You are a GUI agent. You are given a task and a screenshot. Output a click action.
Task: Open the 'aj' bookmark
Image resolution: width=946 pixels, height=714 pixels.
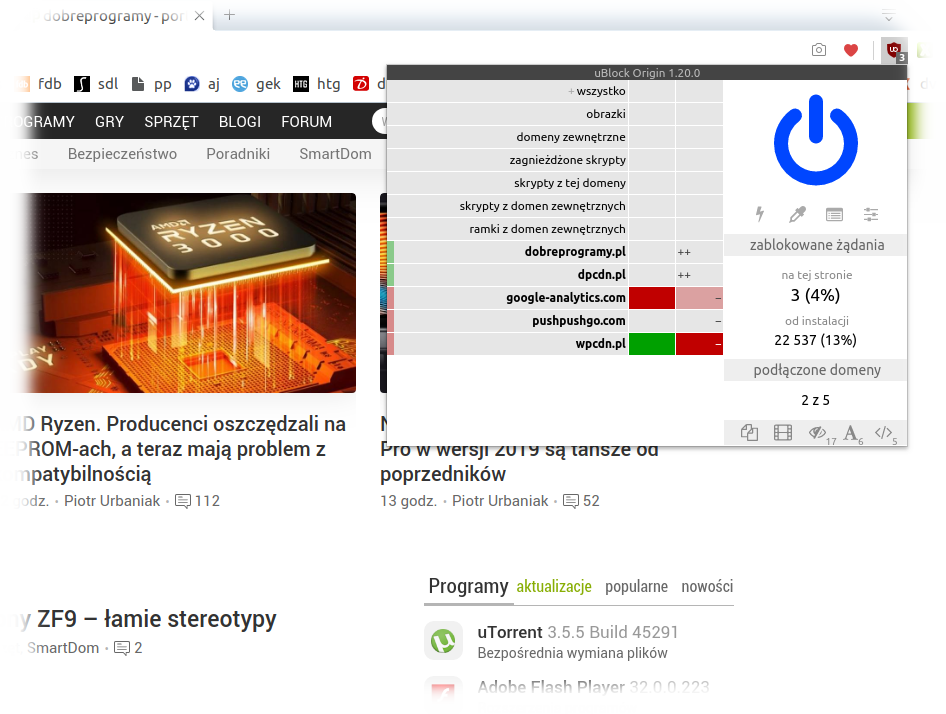click(202, 84)
